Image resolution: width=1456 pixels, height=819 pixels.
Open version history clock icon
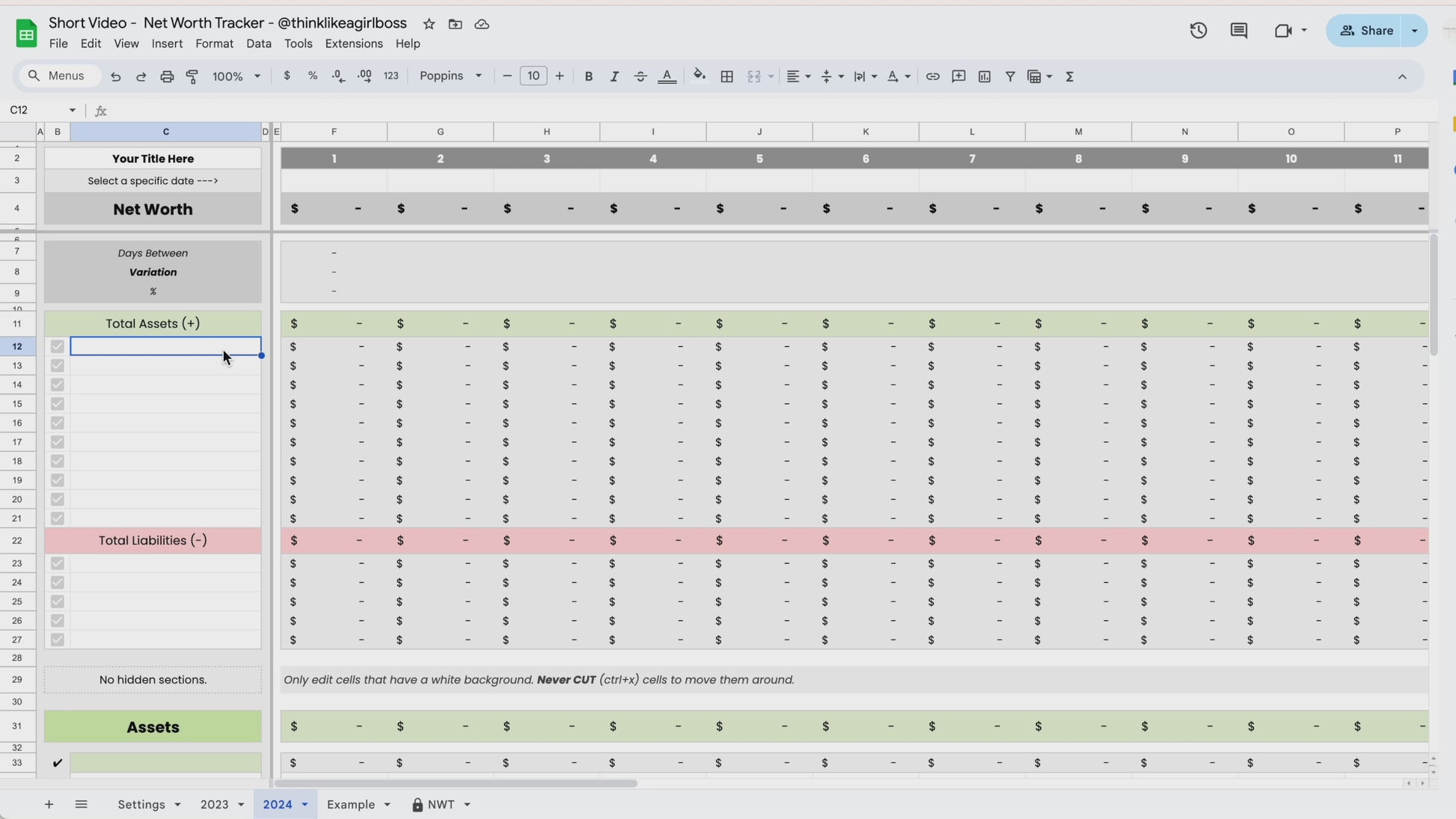pos(1198,31)
